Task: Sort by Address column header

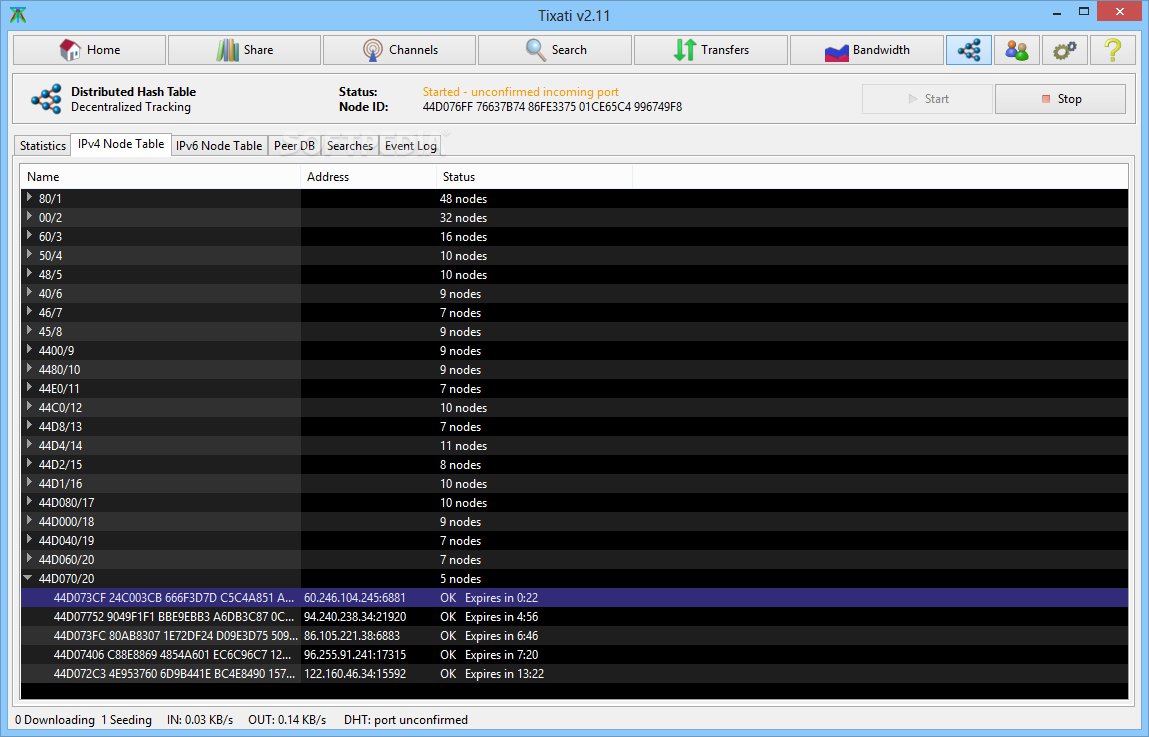Action: point(369,177)
